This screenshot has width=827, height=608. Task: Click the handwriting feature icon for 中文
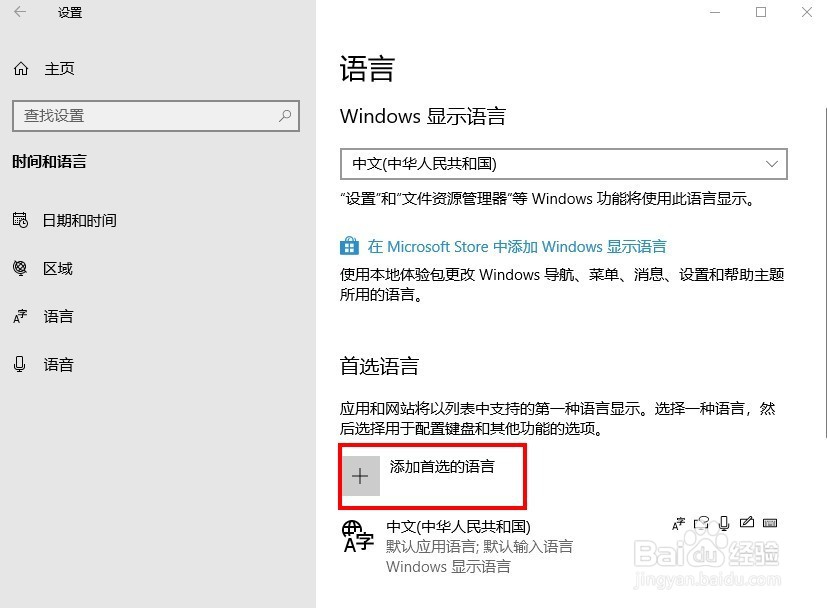(x=747, y=523)
